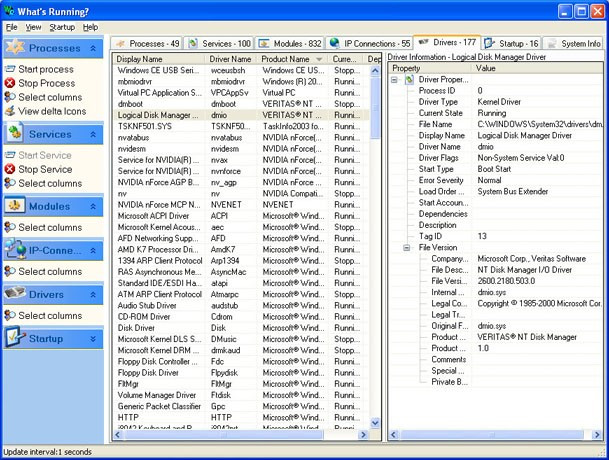
Task: Click the Driver Properties tree node icon
Action: [409, 80]
